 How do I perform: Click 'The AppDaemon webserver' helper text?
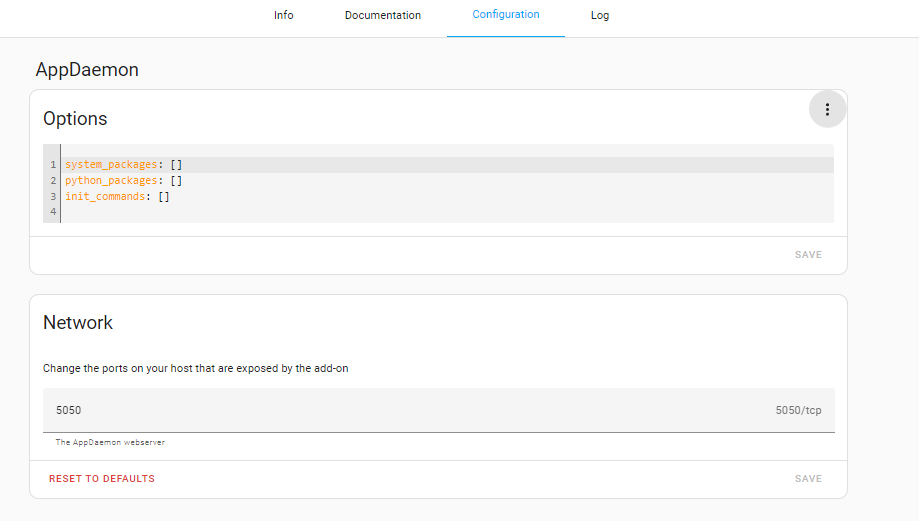tap(110, 442)
